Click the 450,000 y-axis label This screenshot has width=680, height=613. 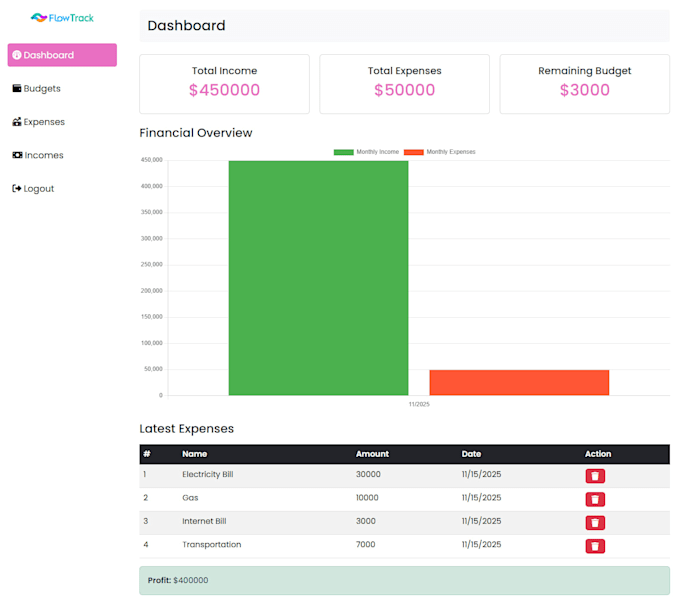coord(151,160)
